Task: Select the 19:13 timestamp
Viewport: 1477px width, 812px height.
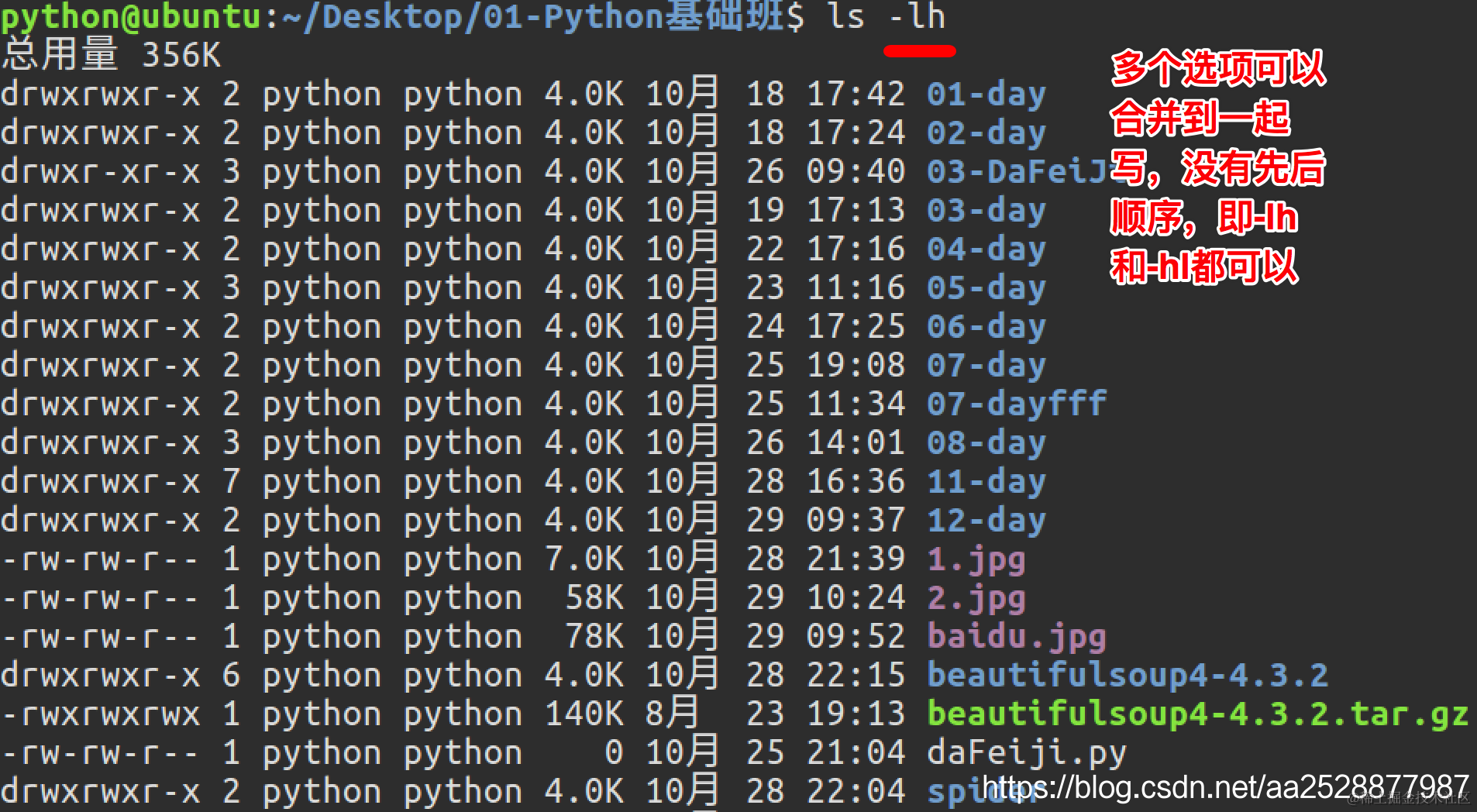Action: [856, 714]
